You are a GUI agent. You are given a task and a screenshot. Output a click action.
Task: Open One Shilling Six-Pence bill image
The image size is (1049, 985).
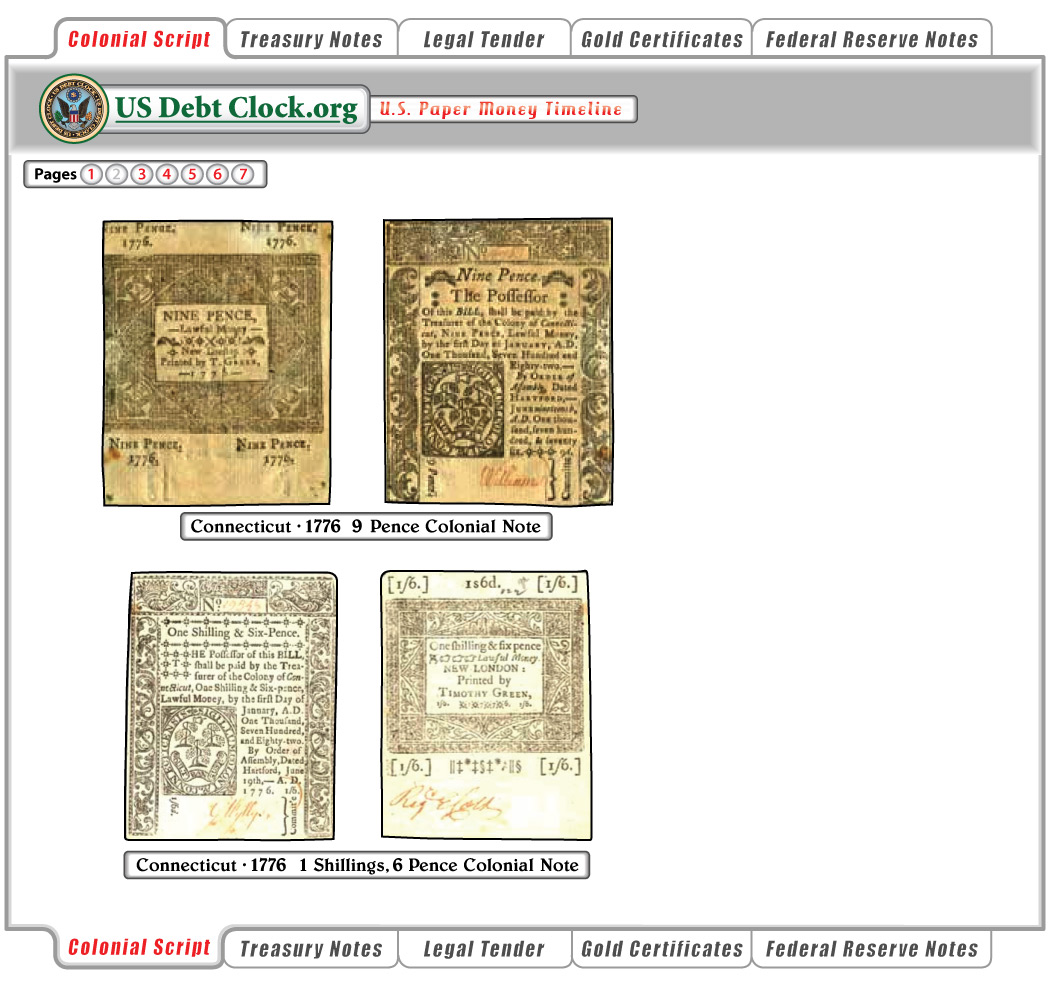coord(230,706)
